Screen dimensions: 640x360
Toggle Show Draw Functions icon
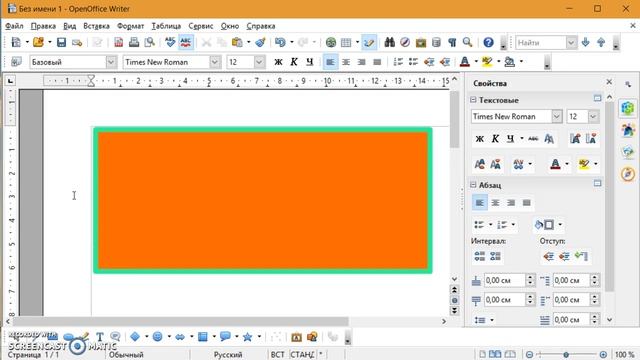(x=369, y=42)
